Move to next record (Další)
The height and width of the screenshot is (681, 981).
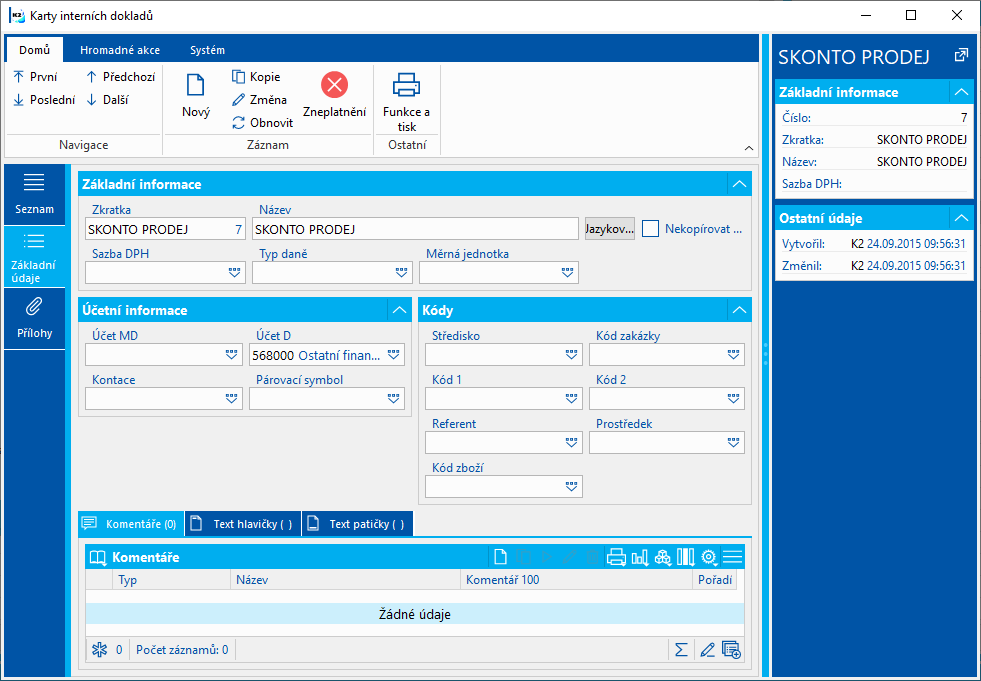tap(107, 100)
